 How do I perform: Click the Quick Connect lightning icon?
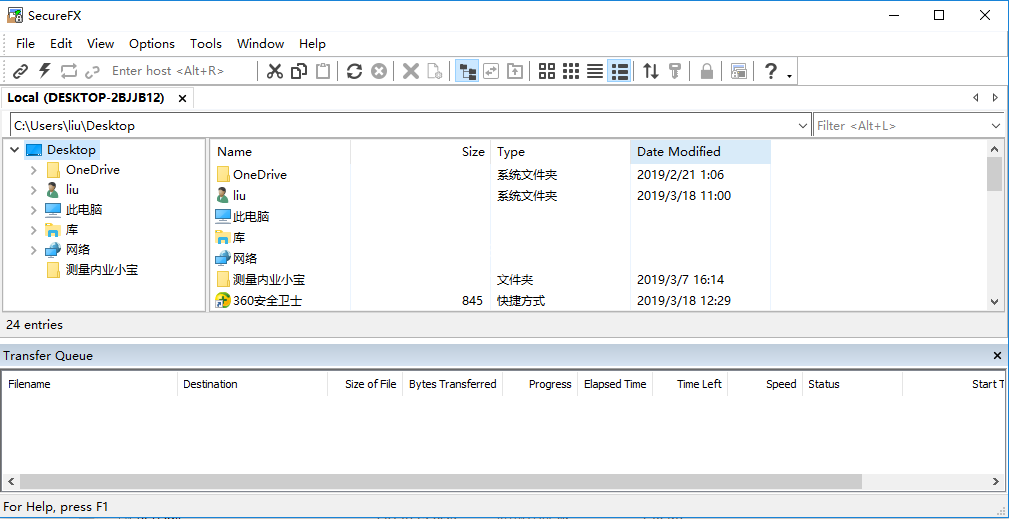tap(44, 71)
